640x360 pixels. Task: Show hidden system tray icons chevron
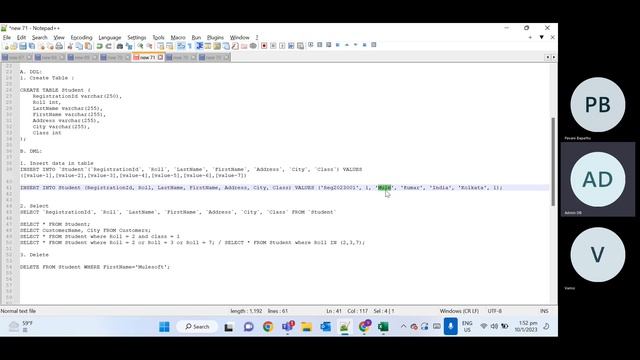tap(403, 327)
